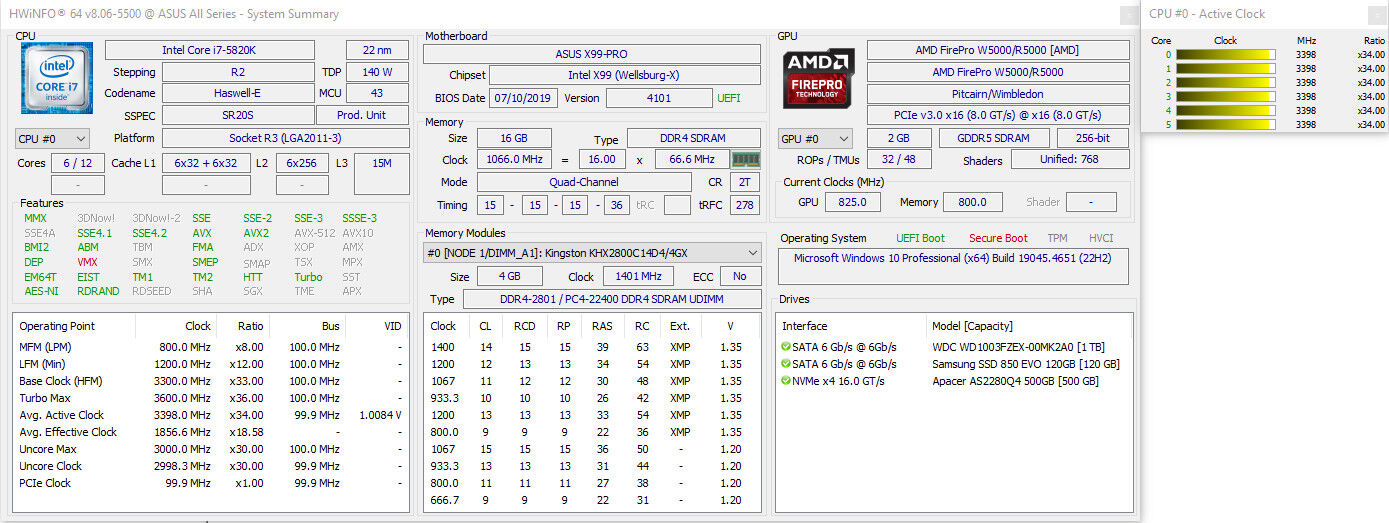Click the 666.7 clock timing row

tap(591, 500)
